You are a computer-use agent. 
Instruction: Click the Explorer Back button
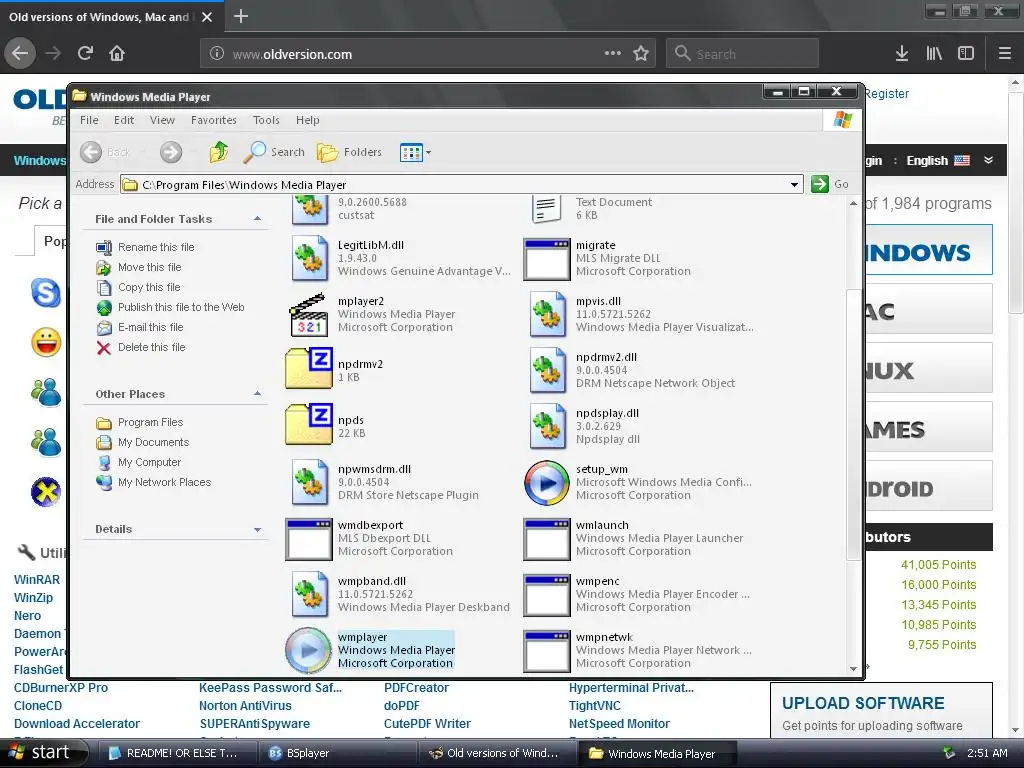105,152
